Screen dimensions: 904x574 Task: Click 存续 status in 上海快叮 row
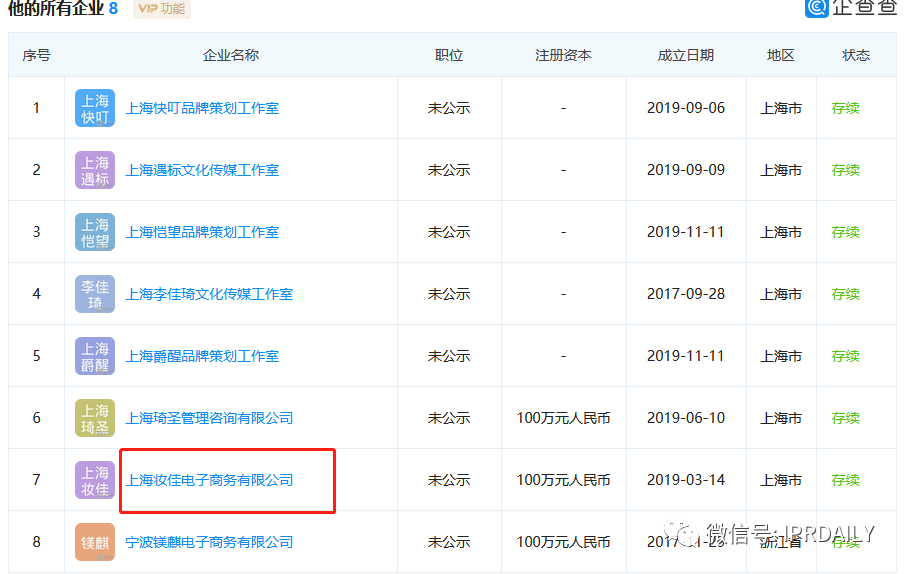point(846,108)
